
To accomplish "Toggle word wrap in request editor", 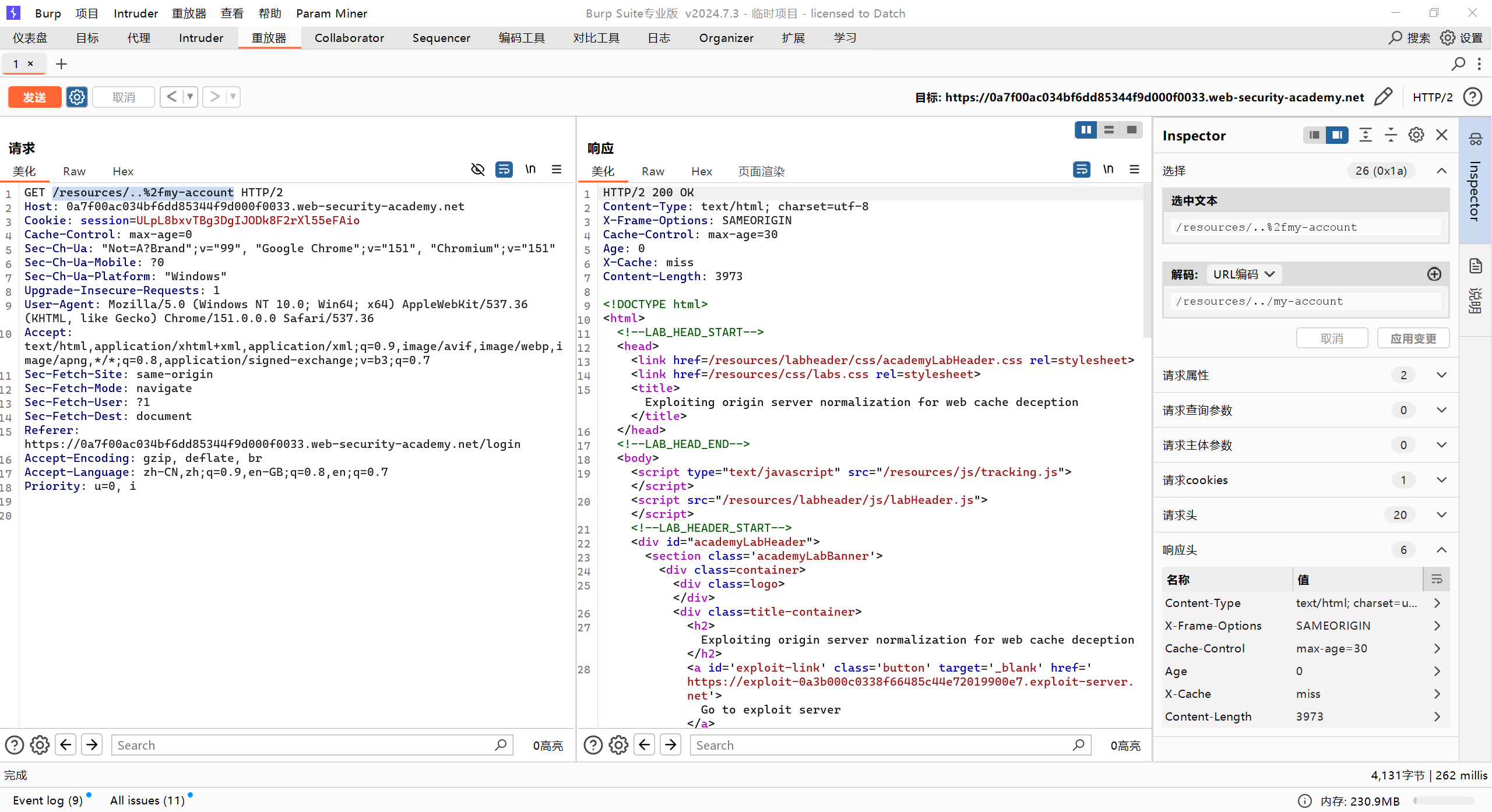I will click(504, 170).
